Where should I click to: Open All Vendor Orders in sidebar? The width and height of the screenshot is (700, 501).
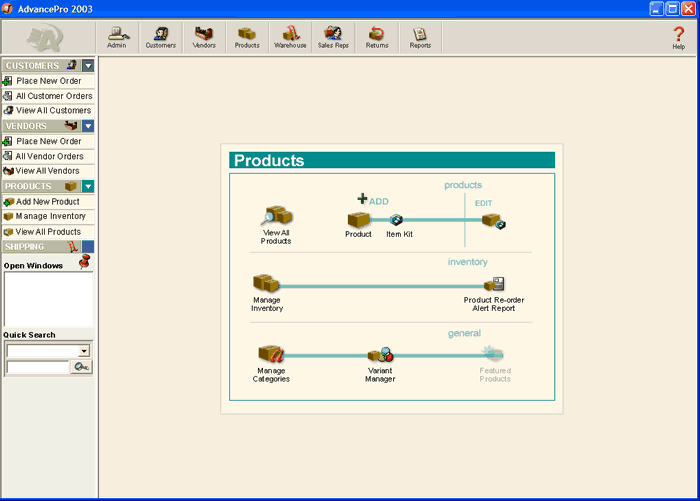point(48,156)
